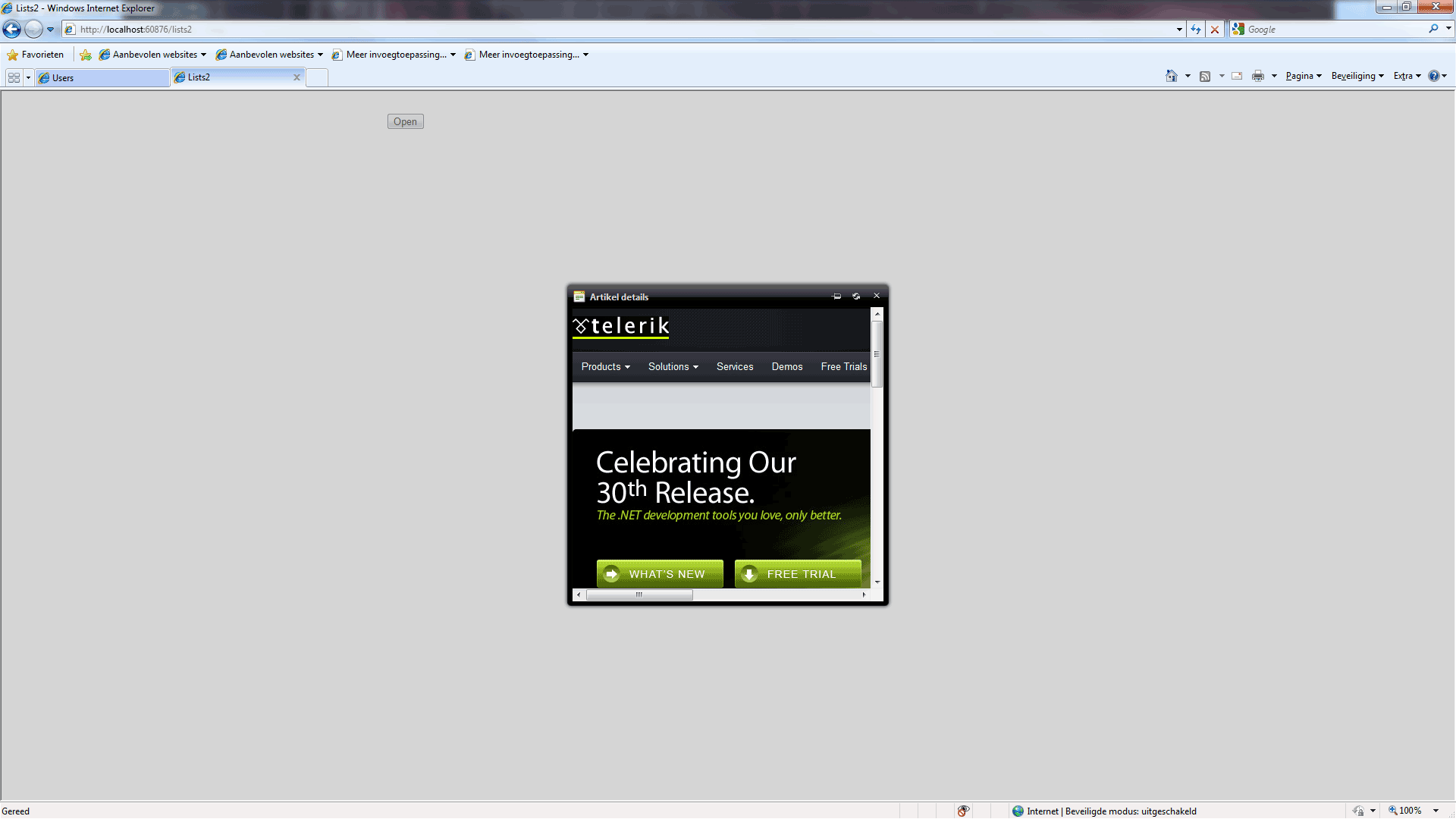1456x819 pixels.
Task: Click the Artikel details window icon
Action: 579,297
